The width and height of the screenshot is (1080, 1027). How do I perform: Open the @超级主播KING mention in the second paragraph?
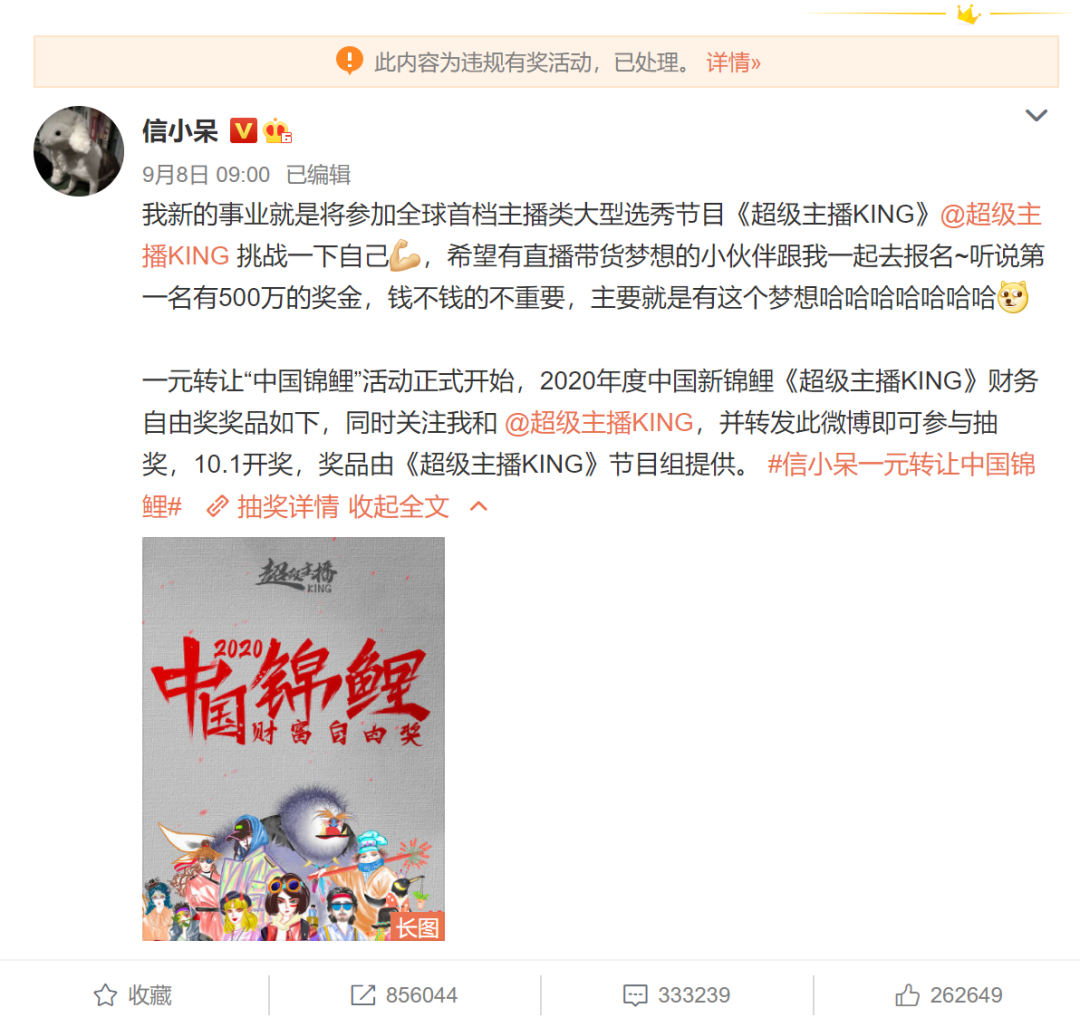tap(599, 422)
